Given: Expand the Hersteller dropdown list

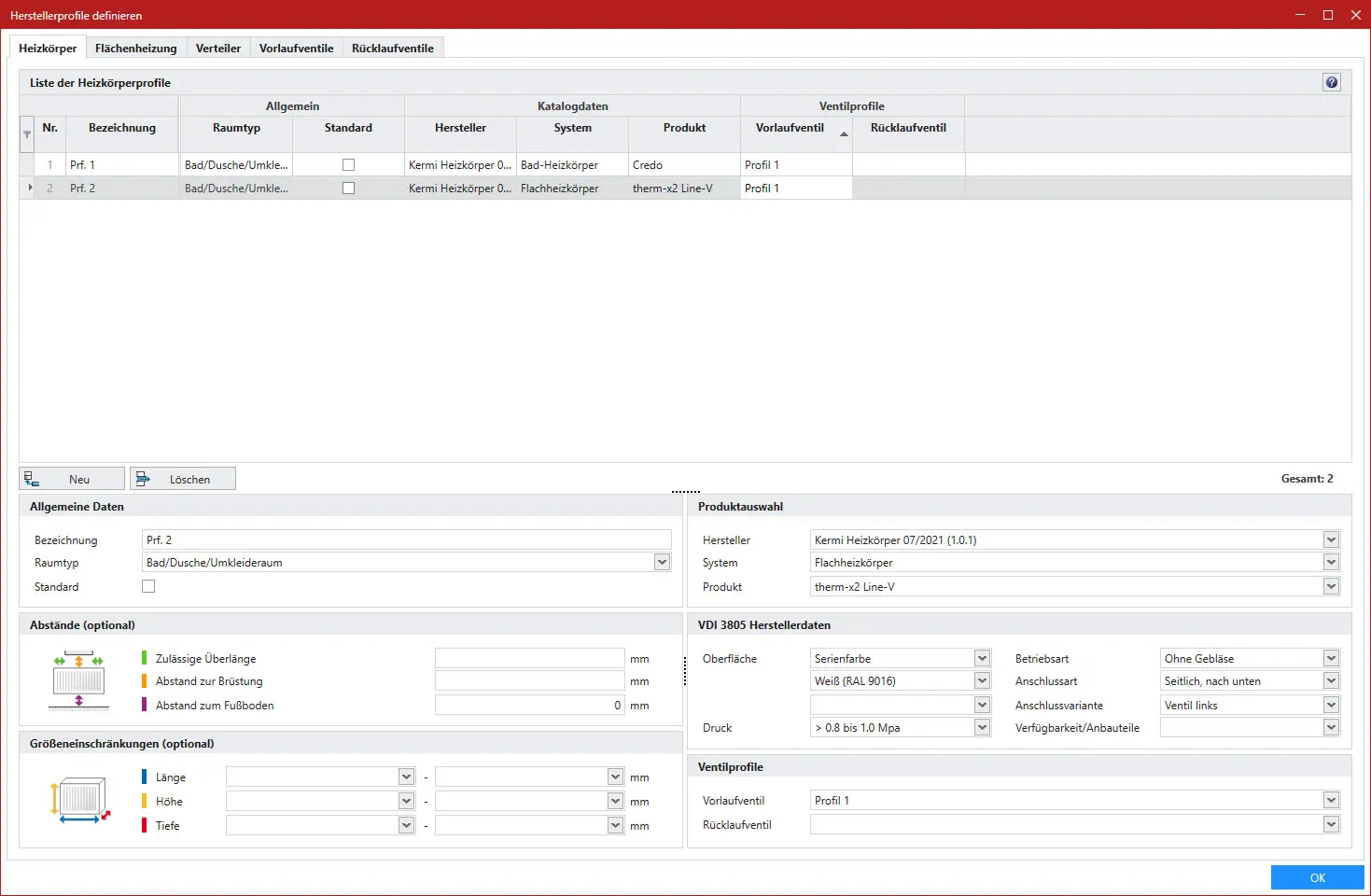Looking at the screenshot, I should 1331,539.
